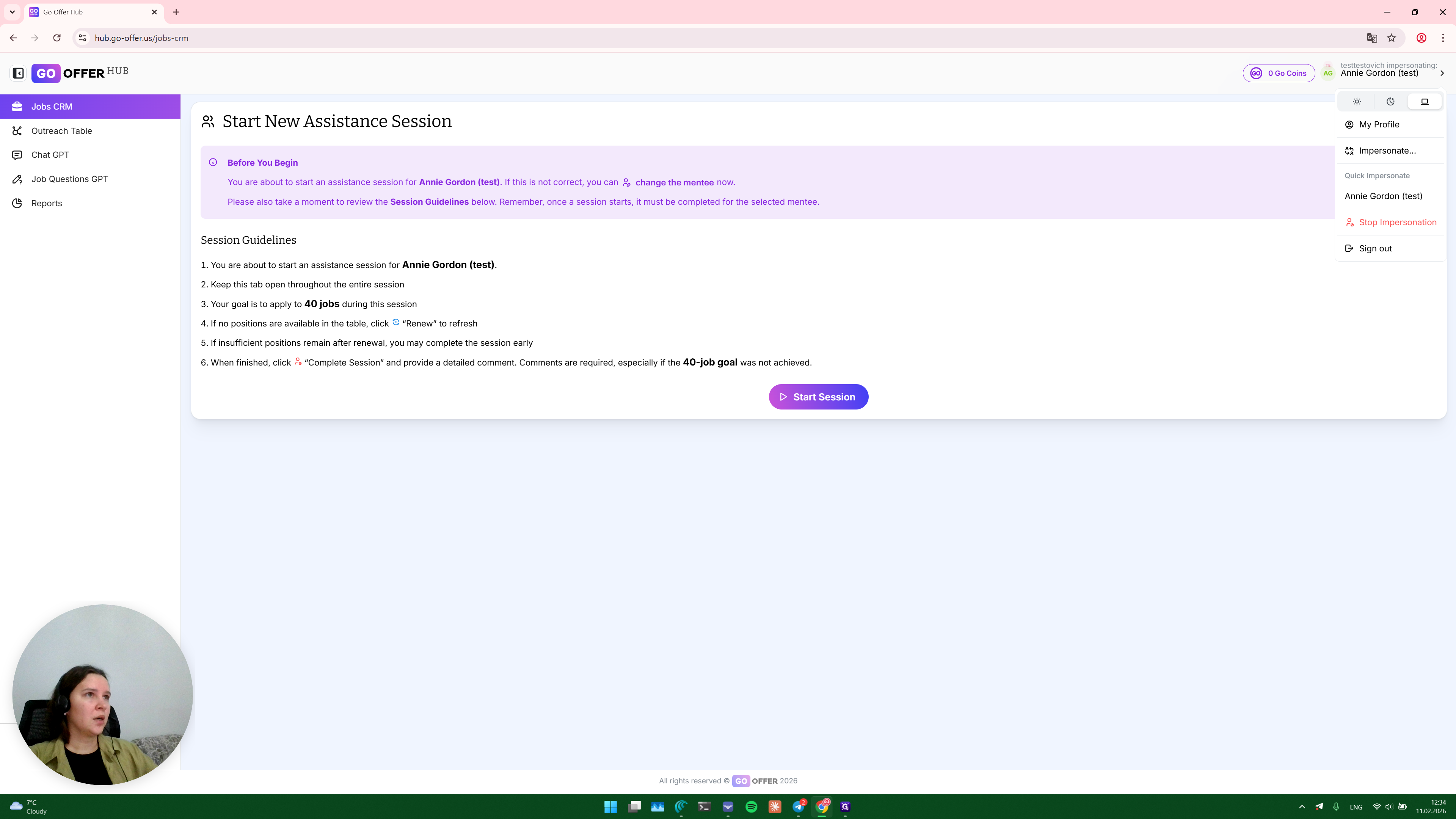
Task: Open the 0 Go Coins badge
Action: pos(1279,73)
